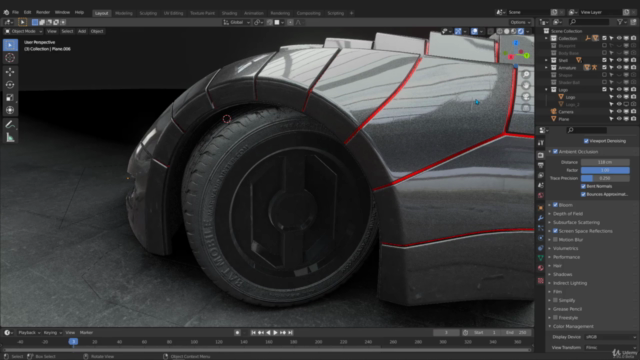Toggle the Bloom checkbox
The width and height of the screenshot is (640, 360).
[x=555, y=205]
